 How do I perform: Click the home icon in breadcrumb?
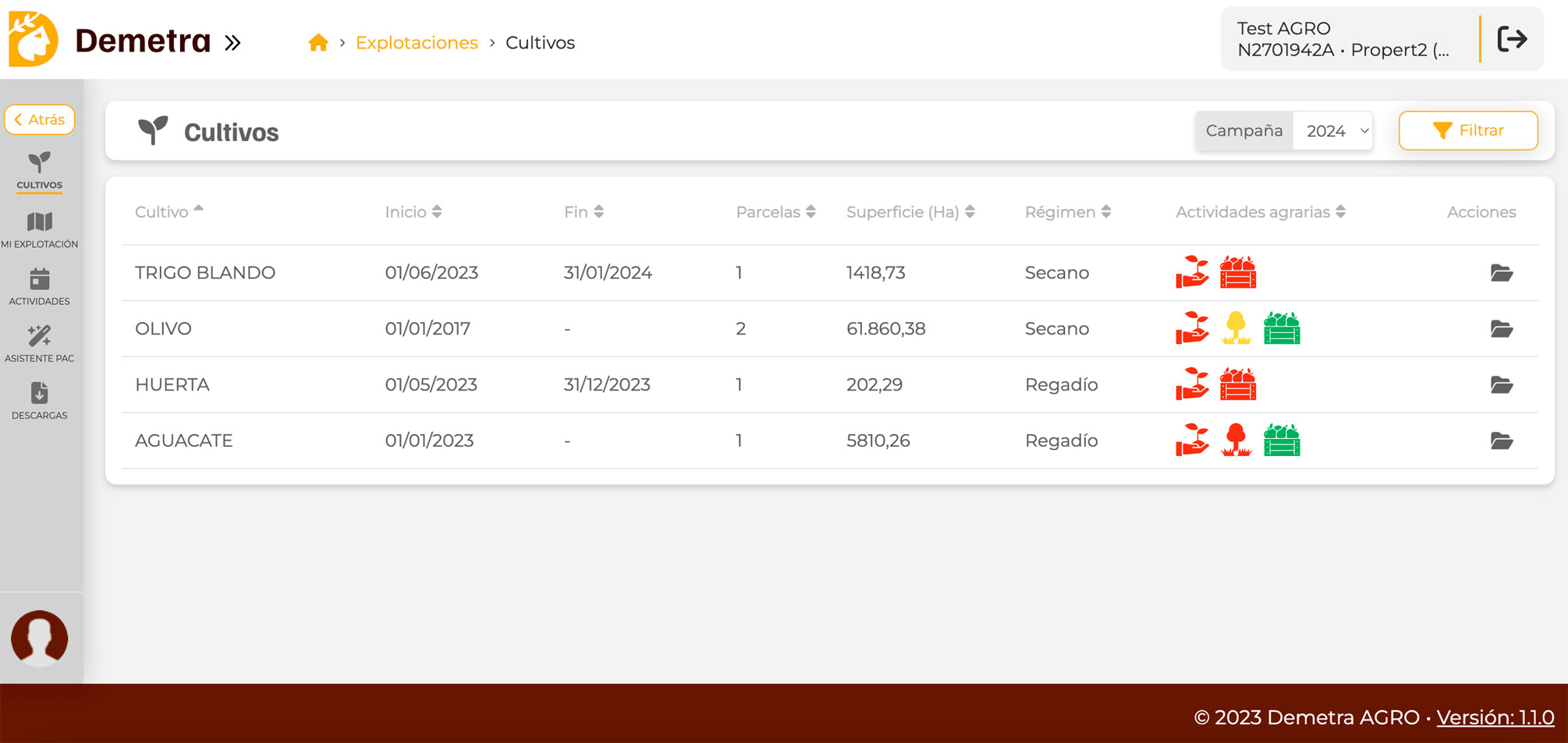click(318, 43)
